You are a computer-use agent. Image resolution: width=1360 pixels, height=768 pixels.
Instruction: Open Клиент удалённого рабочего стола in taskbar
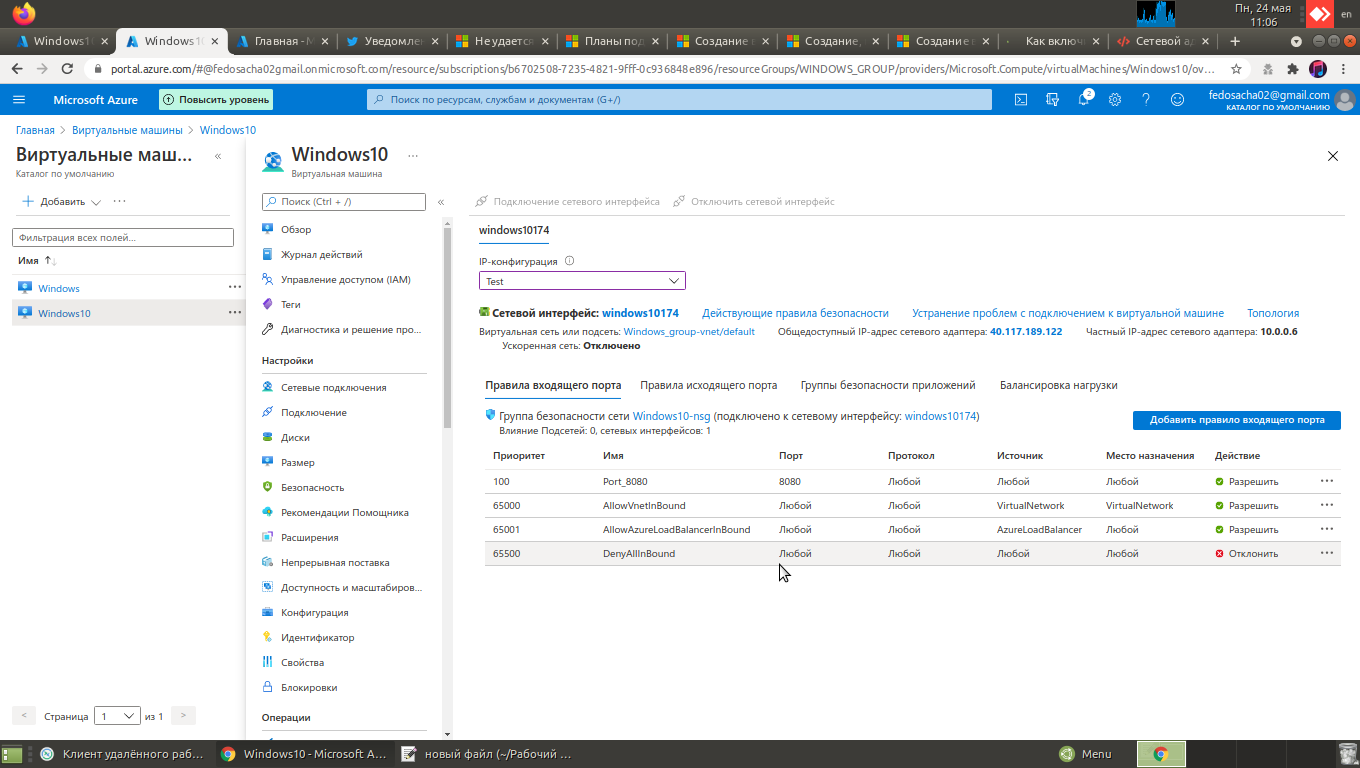pos(122,754)
